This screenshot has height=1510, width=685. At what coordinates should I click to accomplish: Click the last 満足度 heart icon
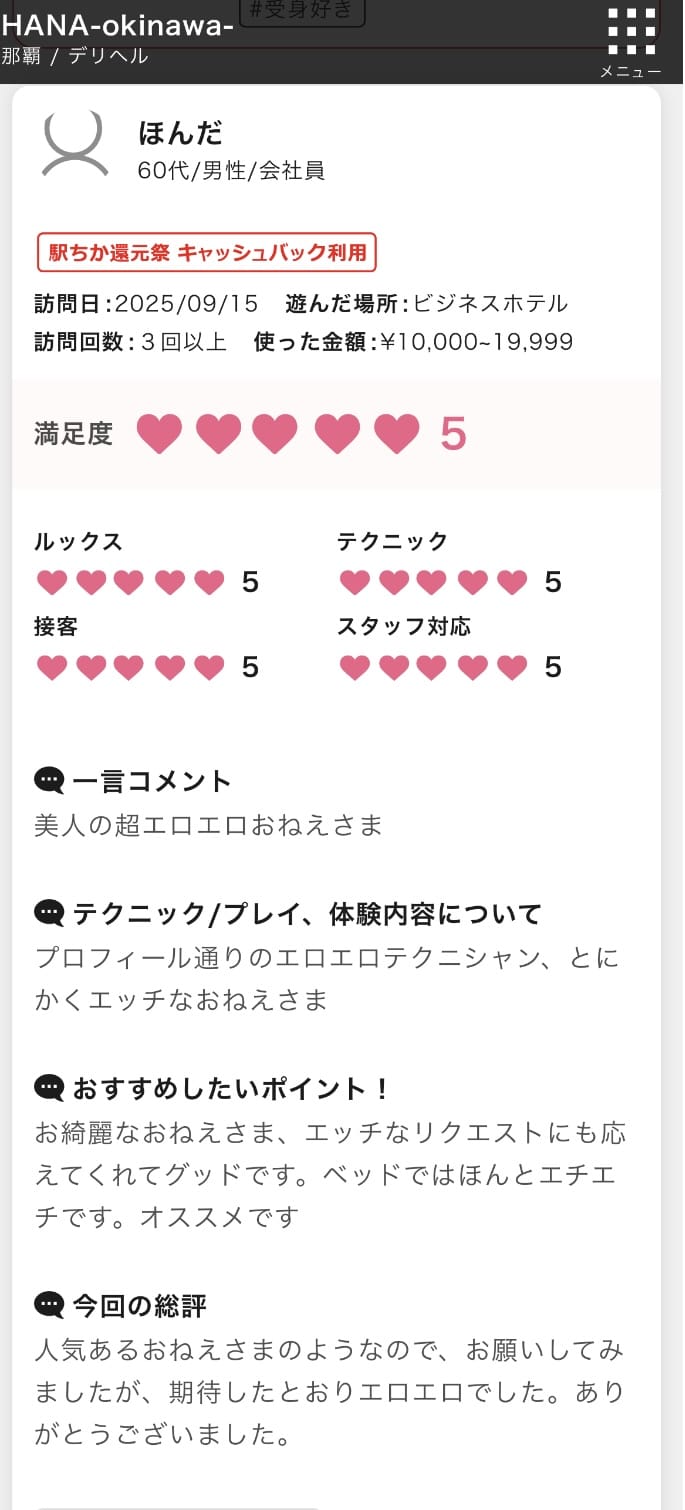pyautogui.click(x=396, y=434)
